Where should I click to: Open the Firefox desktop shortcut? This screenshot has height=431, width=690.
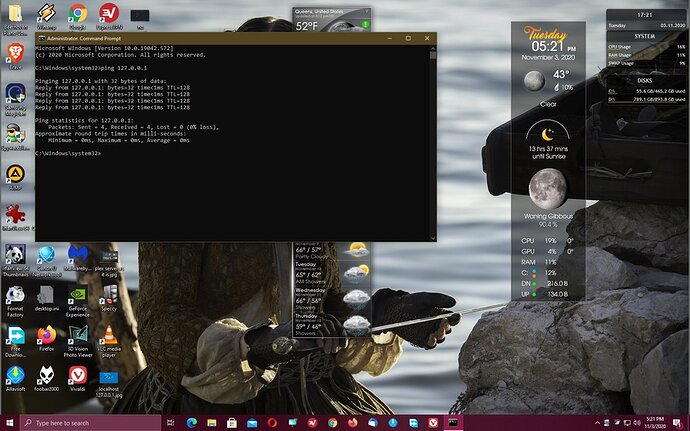(x=46, y=338)
